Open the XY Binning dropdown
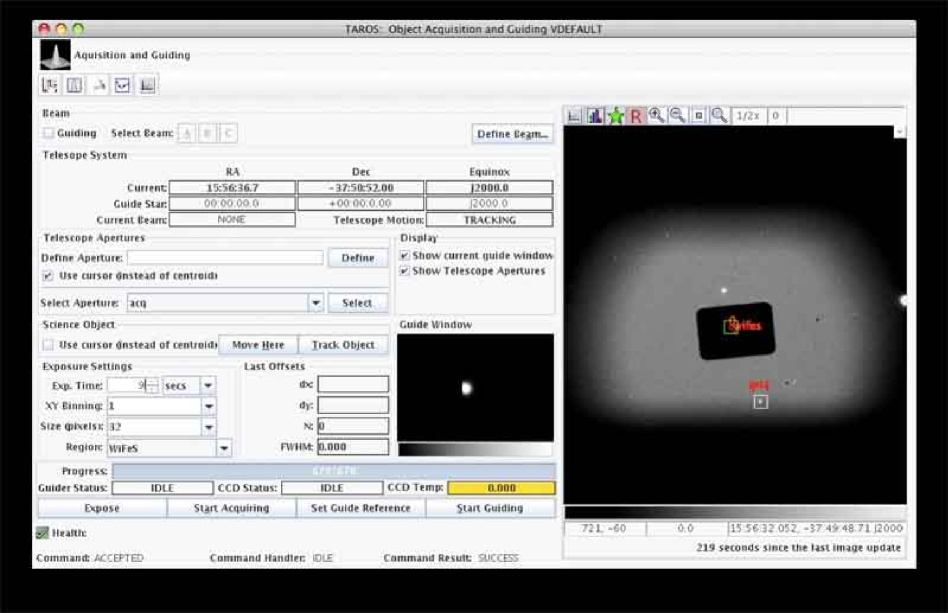 pos(208,407)
